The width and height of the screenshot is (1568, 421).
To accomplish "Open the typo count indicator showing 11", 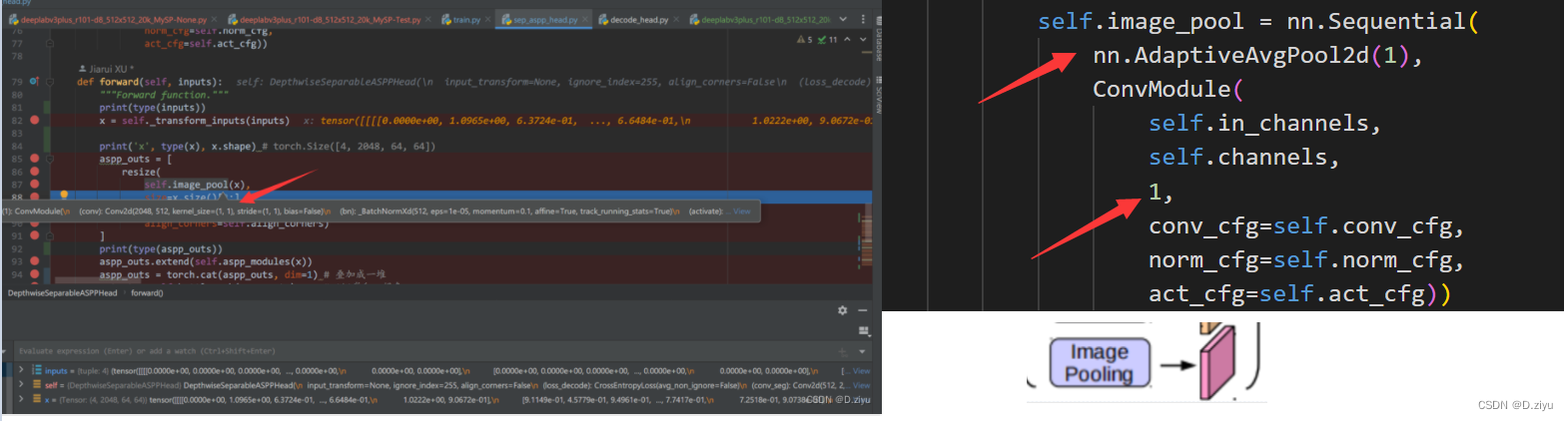I will pyautogui.click(x=828, y=40).
